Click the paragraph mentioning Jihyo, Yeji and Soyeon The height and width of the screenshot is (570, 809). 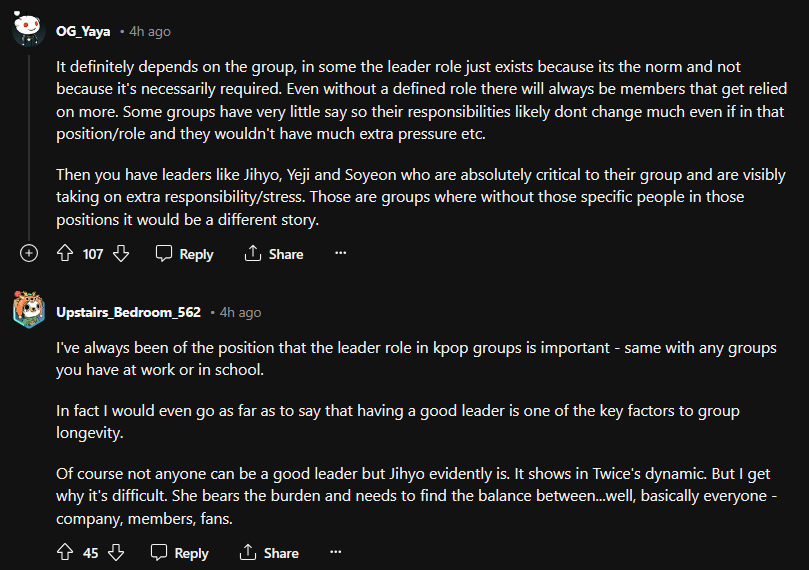400,197
